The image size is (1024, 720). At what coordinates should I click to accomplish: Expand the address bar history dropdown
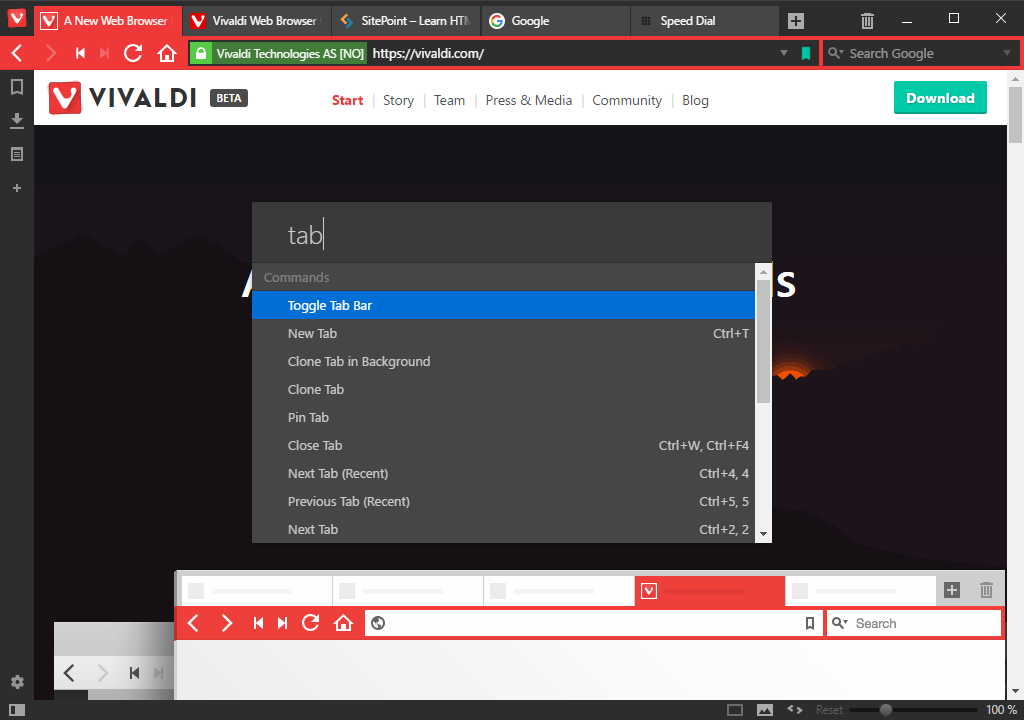pyautogui.click(x=784, y=53)
